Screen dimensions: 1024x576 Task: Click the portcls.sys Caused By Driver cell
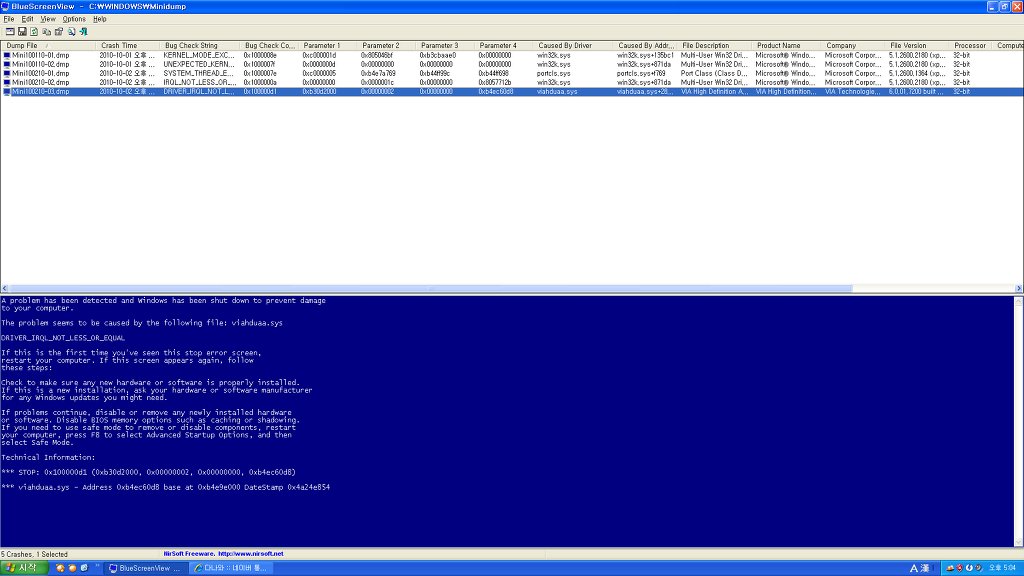click(x=554, y=74)
